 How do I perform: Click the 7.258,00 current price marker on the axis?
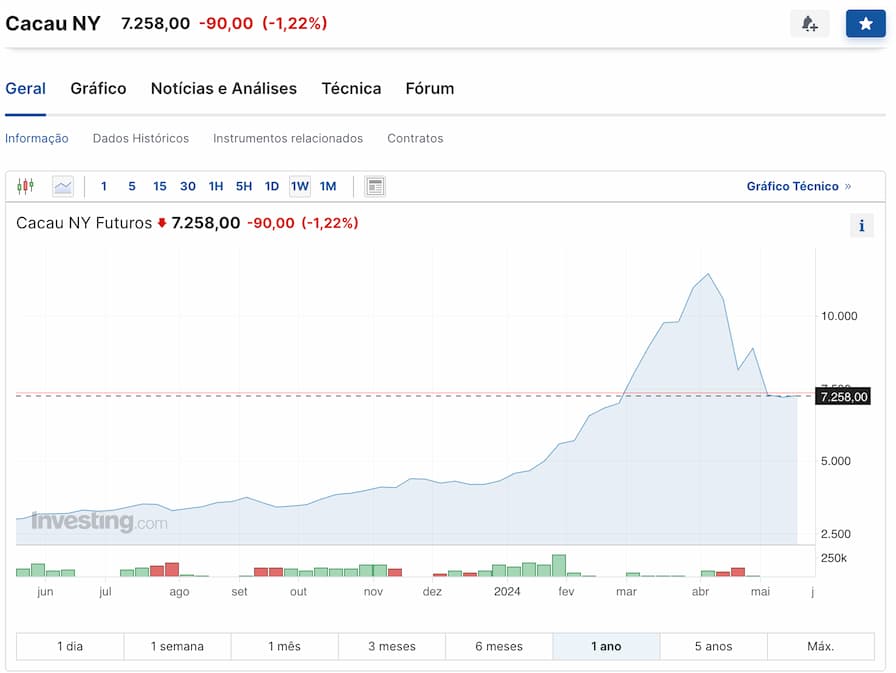[843, 397]
